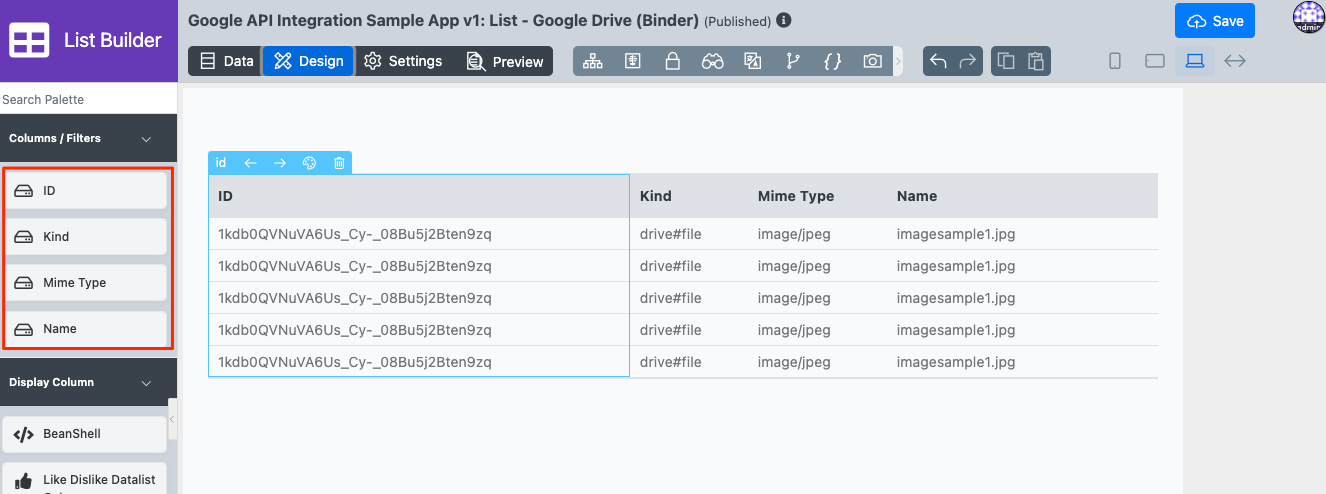The image size is (1326, 494).
Task: Delete the id column with trash icon
Action: [x=339, y=163]
